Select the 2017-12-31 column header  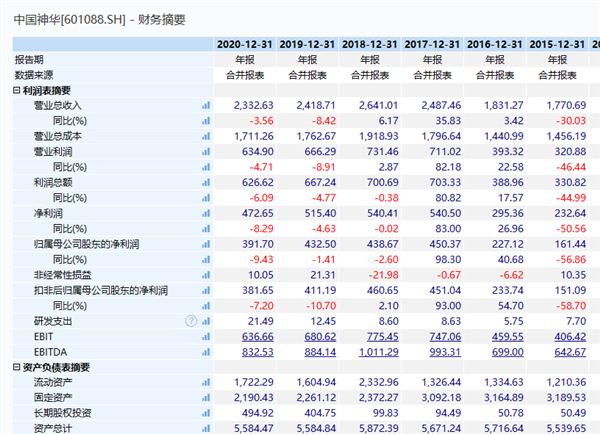pos(432,44)
